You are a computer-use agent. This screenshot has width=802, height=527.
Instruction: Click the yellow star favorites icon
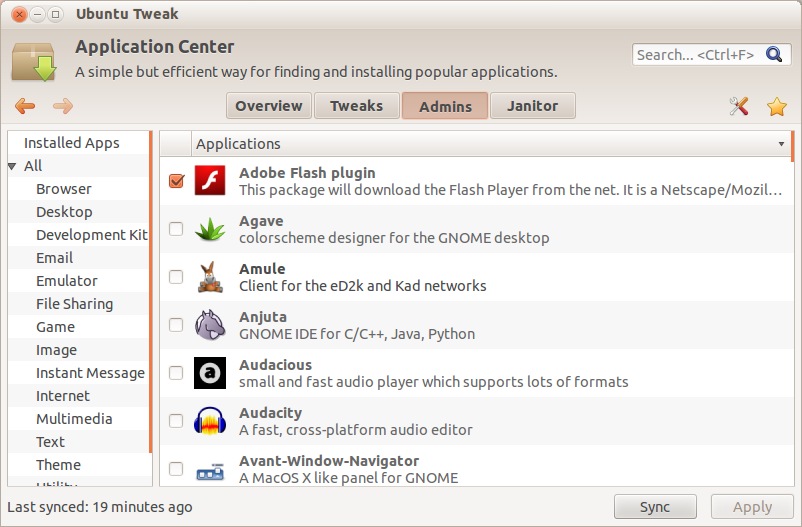776,106
